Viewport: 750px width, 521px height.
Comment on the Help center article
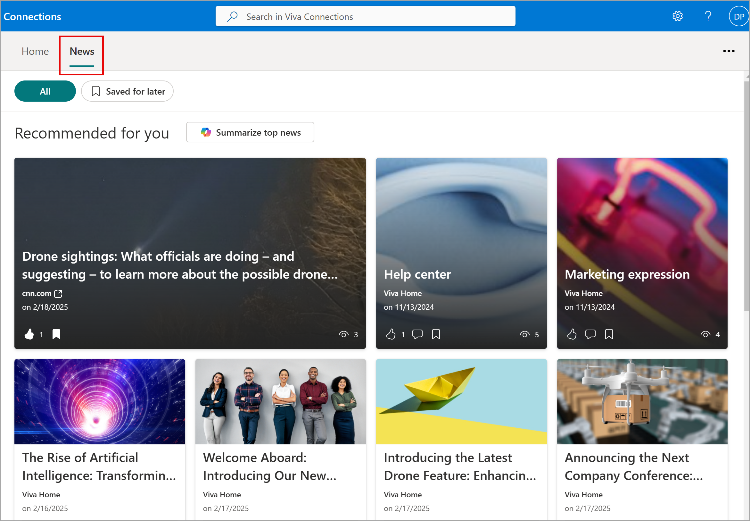click(418, 334)
